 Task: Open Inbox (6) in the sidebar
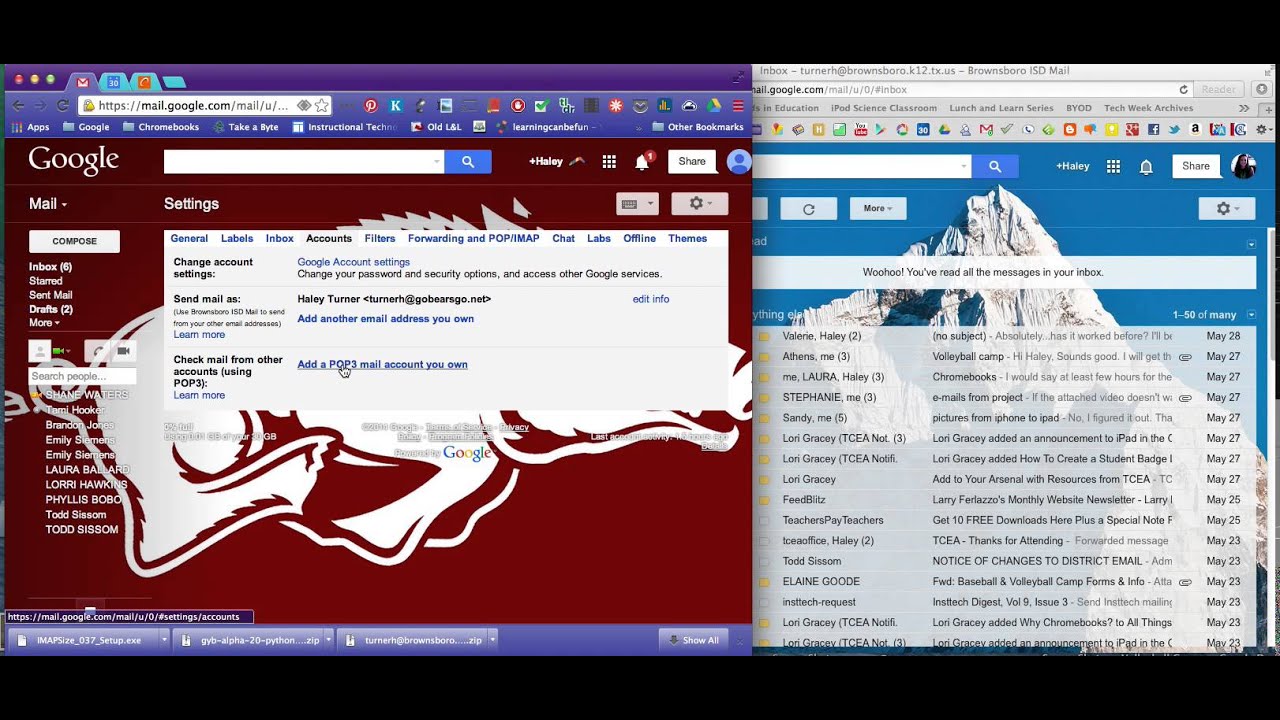click(x=50, y=267)
